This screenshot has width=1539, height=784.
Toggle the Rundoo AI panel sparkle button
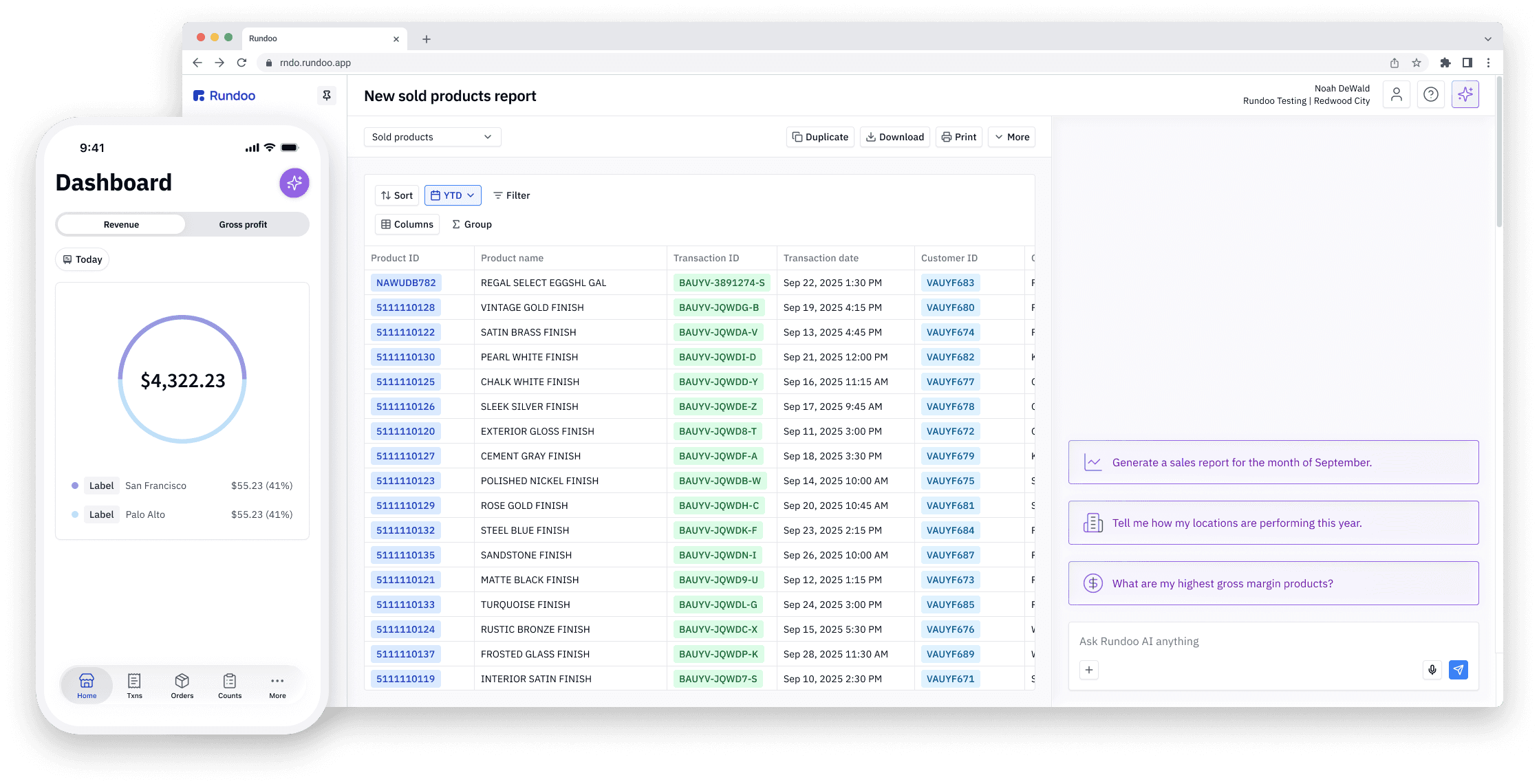tap(1465, 95)
